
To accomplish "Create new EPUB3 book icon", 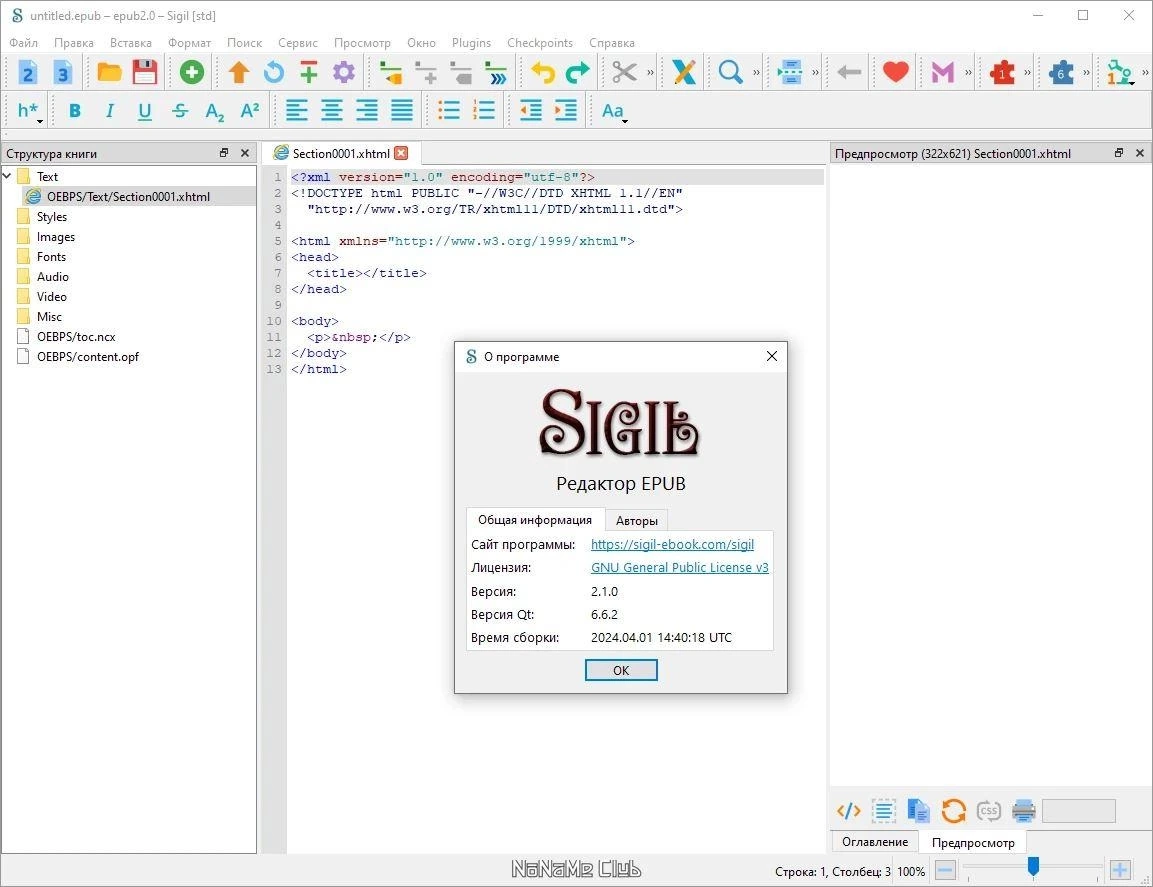I will pos(63,72).
